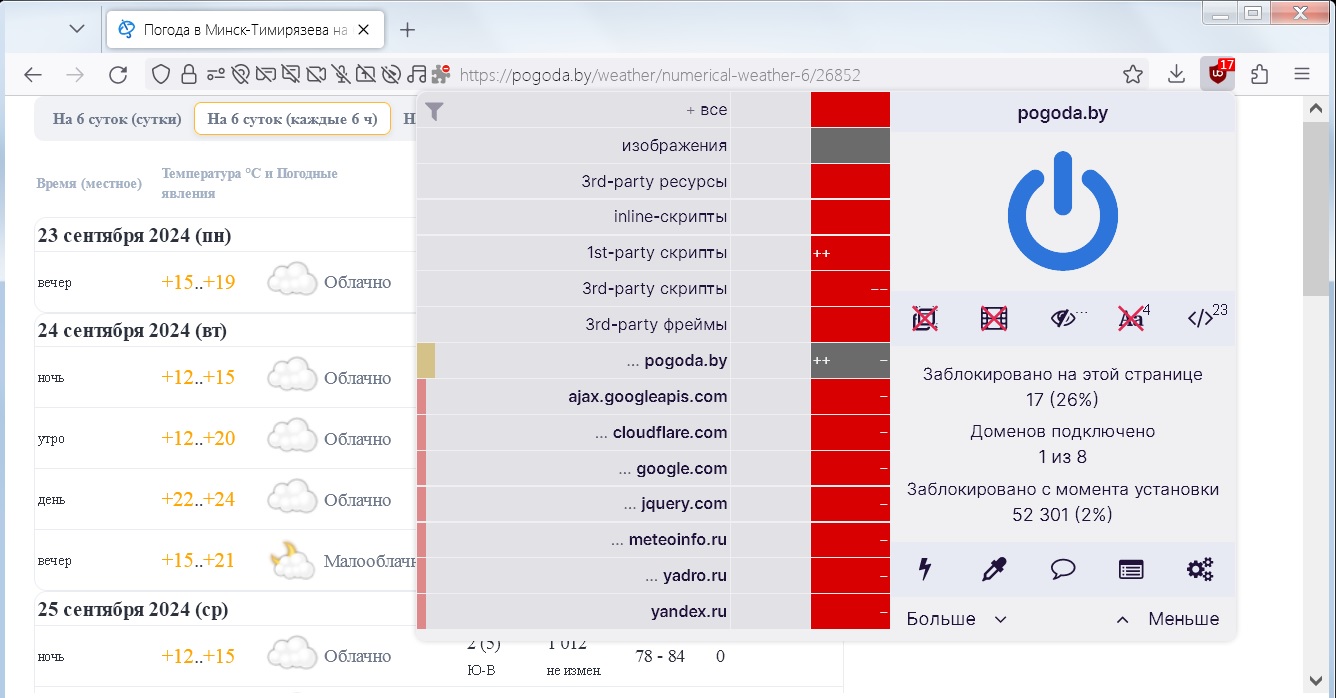Click the gray local cell of изображения row
1336x698 pixels.
[850, 146]
